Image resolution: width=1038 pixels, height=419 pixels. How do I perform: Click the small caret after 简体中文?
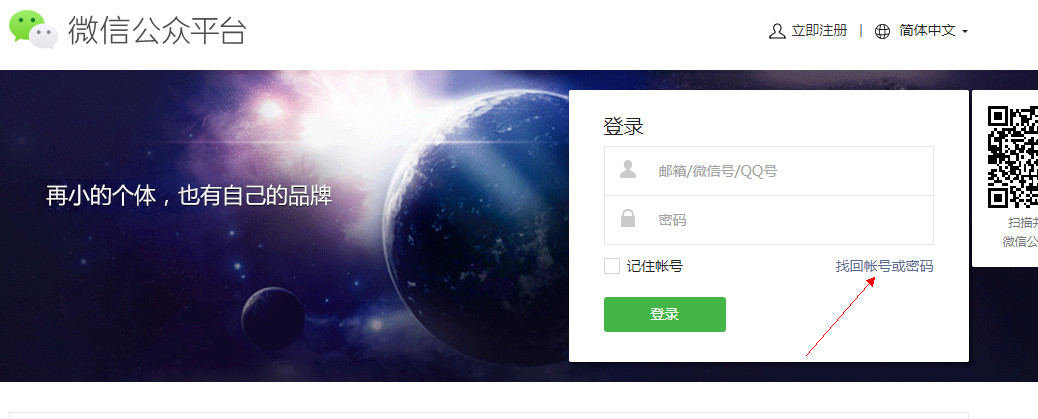click(965, 32)
